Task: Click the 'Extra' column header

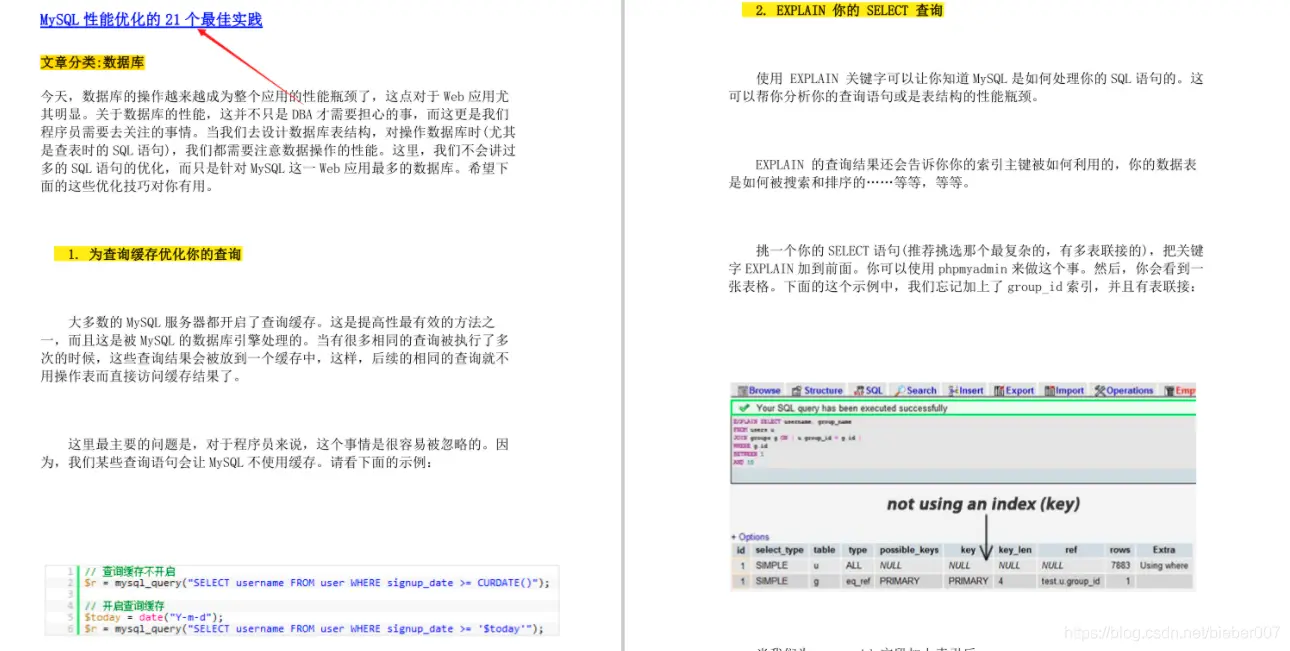Action: pos(1164,550)
